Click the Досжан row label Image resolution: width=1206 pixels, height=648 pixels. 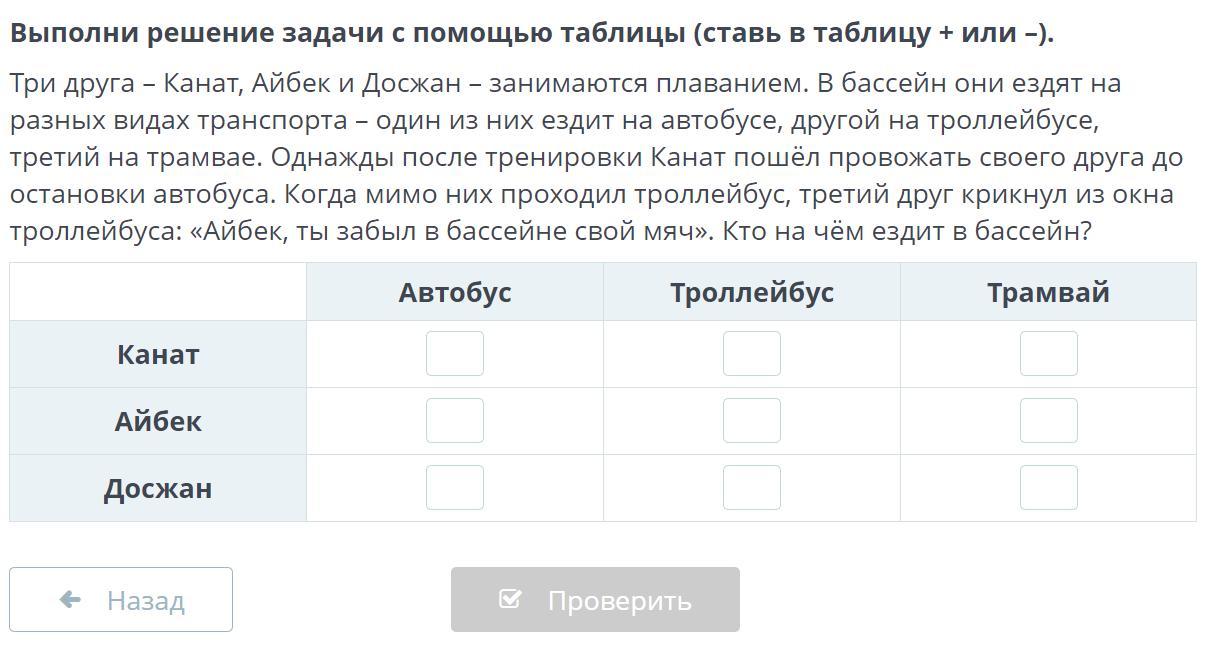pos(158,488)
